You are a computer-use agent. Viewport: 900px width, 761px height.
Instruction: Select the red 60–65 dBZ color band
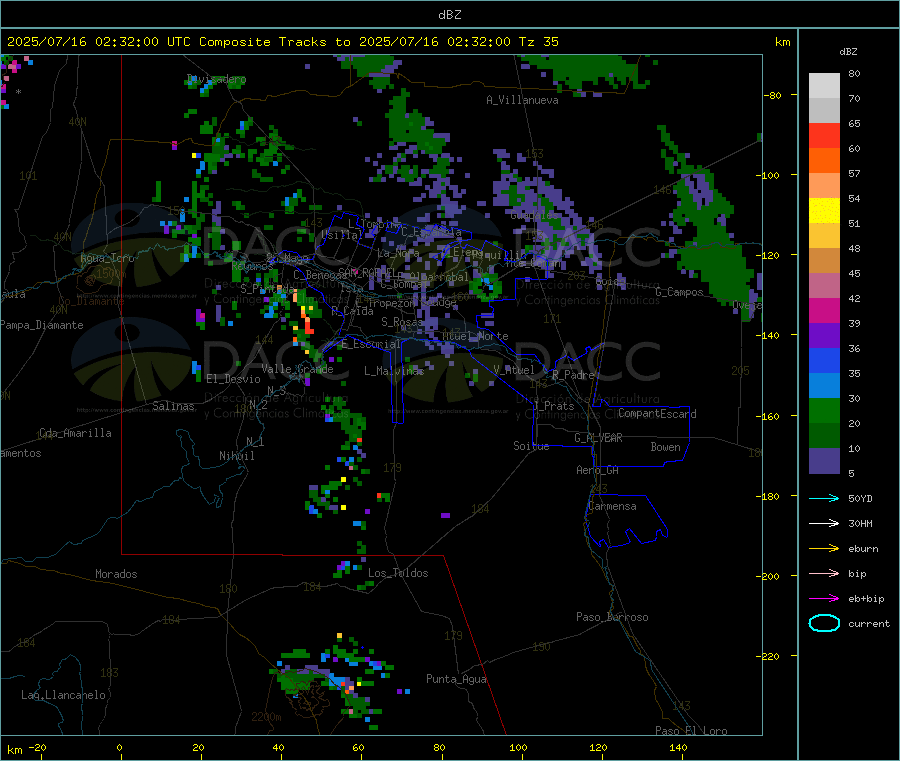(824, 135)
